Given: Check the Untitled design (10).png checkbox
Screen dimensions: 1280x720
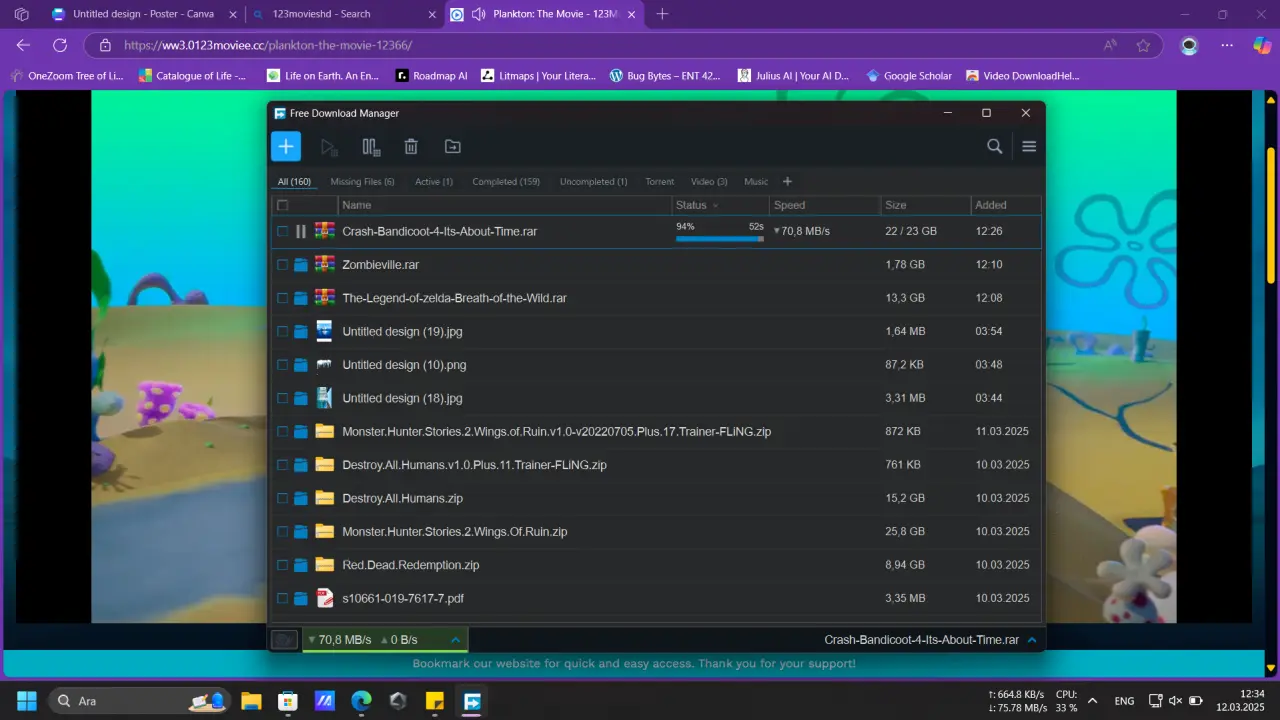Looking at the screenshot, I should pyautogui.click(x=283, y=365).
